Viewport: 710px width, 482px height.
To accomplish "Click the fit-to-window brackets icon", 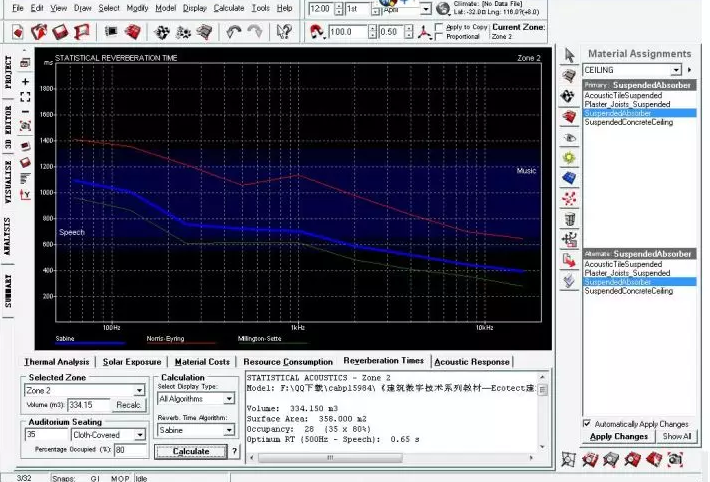I will pyautogui.click(x=25, y=96).
